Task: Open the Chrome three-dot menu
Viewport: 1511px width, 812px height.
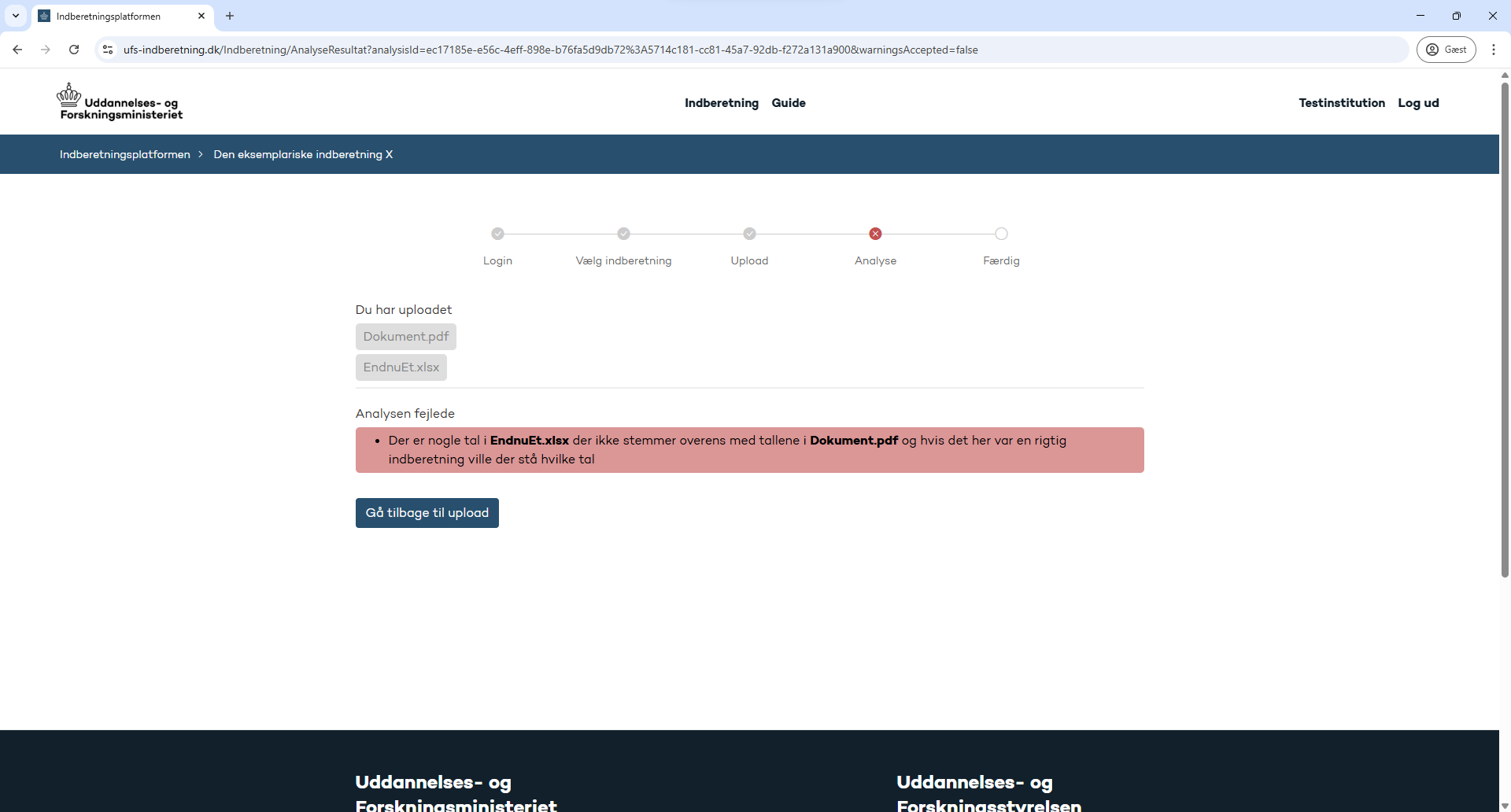Action: 1494,50
